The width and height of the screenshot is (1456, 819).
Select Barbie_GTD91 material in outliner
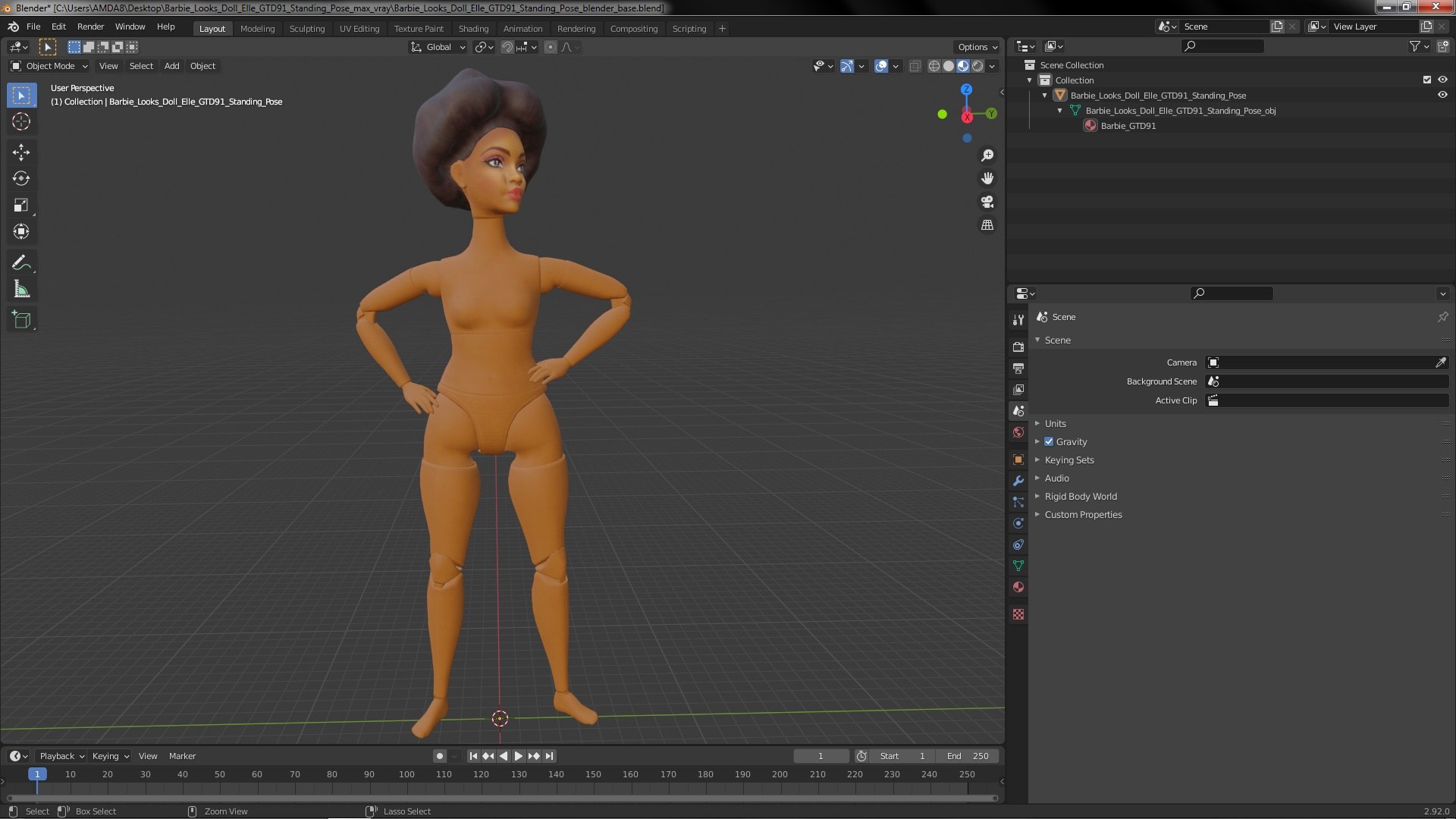(1128, 126)
